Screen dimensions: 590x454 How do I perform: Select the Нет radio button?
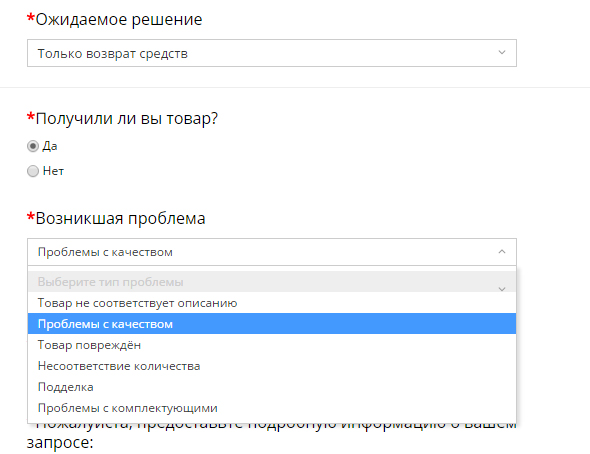click(x=33, y=171)
